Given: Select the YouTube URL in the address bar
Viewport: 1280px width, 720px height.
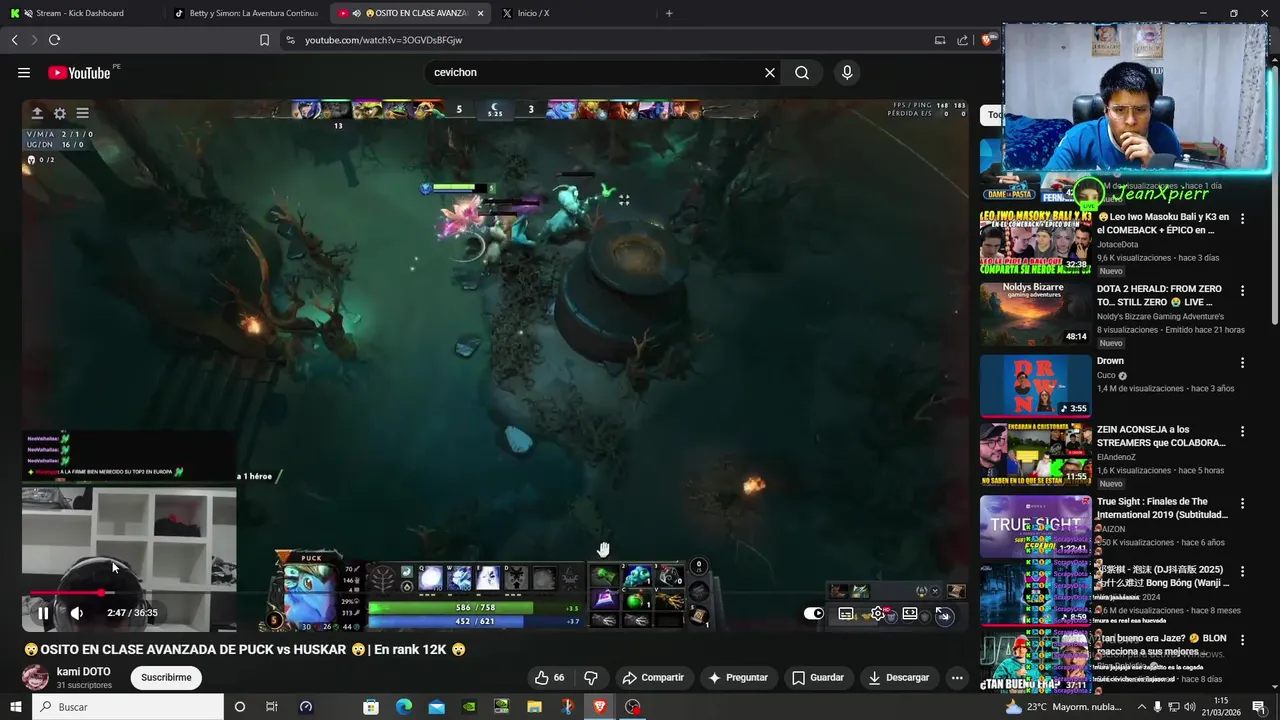Looking at the screenshot, I should [x=383, y=40].
